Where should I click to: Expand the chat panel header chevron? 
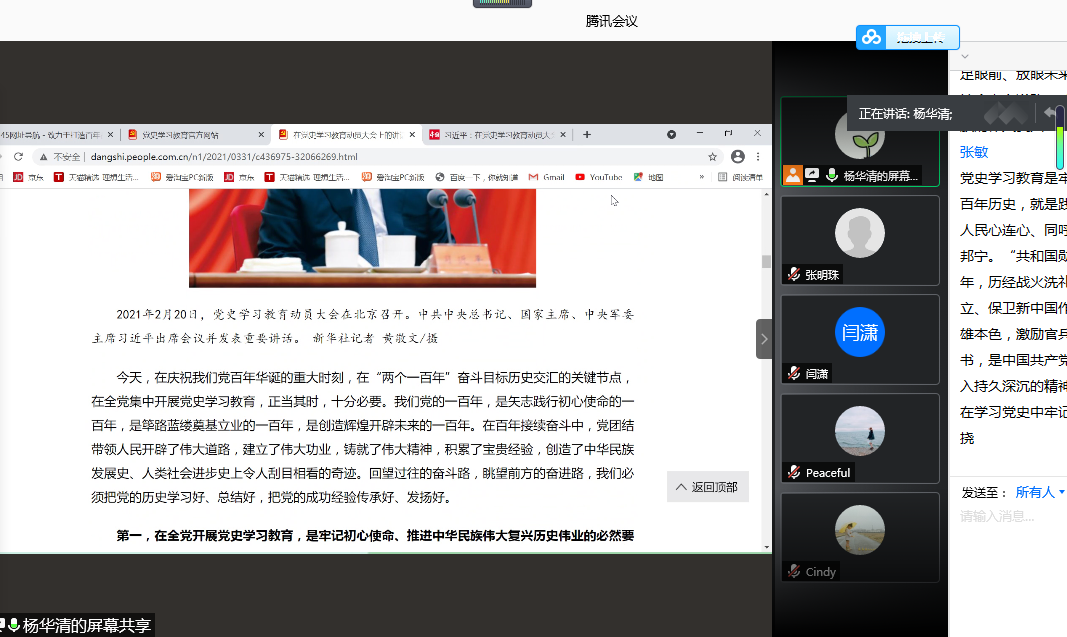click(x=965, y=56)
